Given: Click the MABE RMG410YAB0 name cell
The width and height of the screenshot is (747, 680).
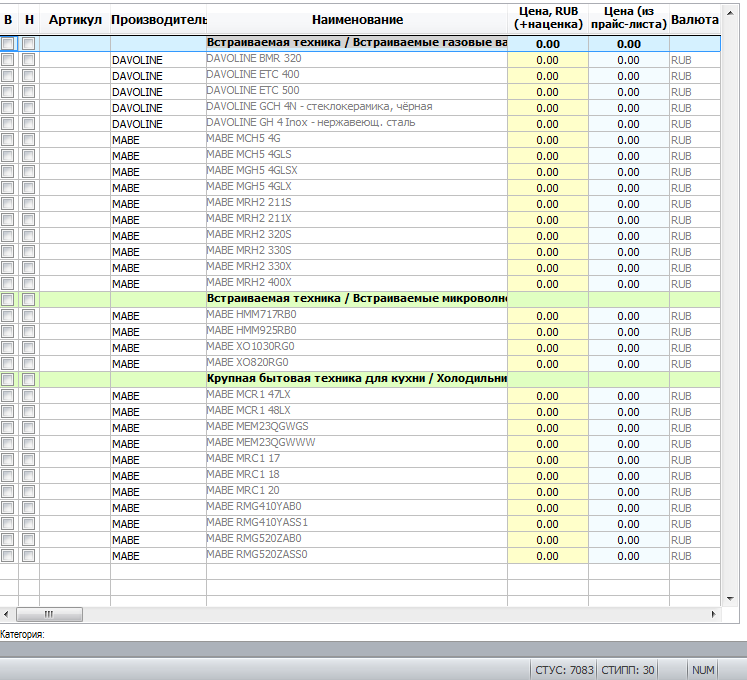Looking at the screenshot, I should tap(357, 507).
